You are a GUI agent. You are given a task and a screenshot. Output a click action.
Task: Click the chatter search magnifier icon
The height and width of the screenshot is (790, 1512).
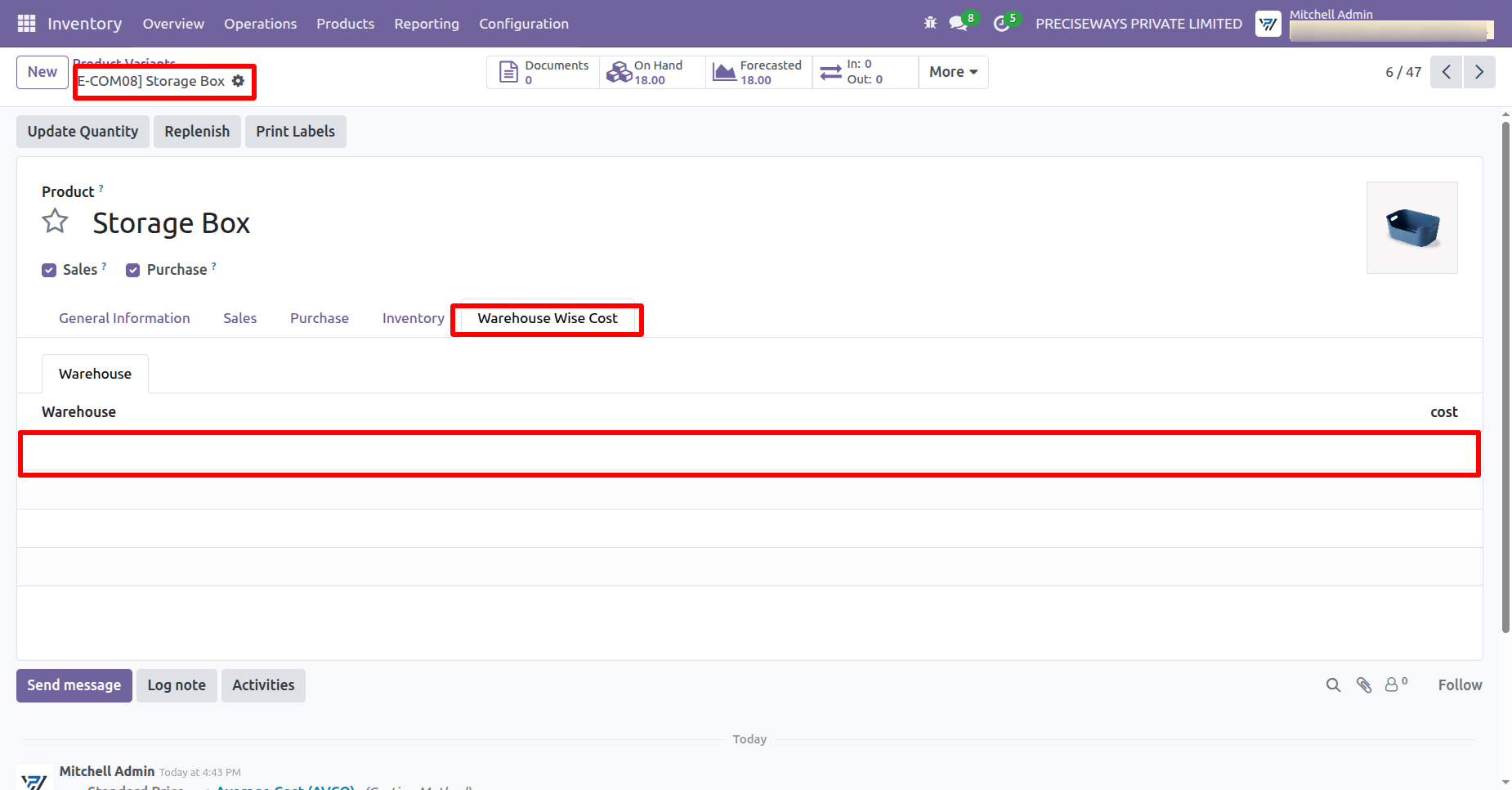1333,685
